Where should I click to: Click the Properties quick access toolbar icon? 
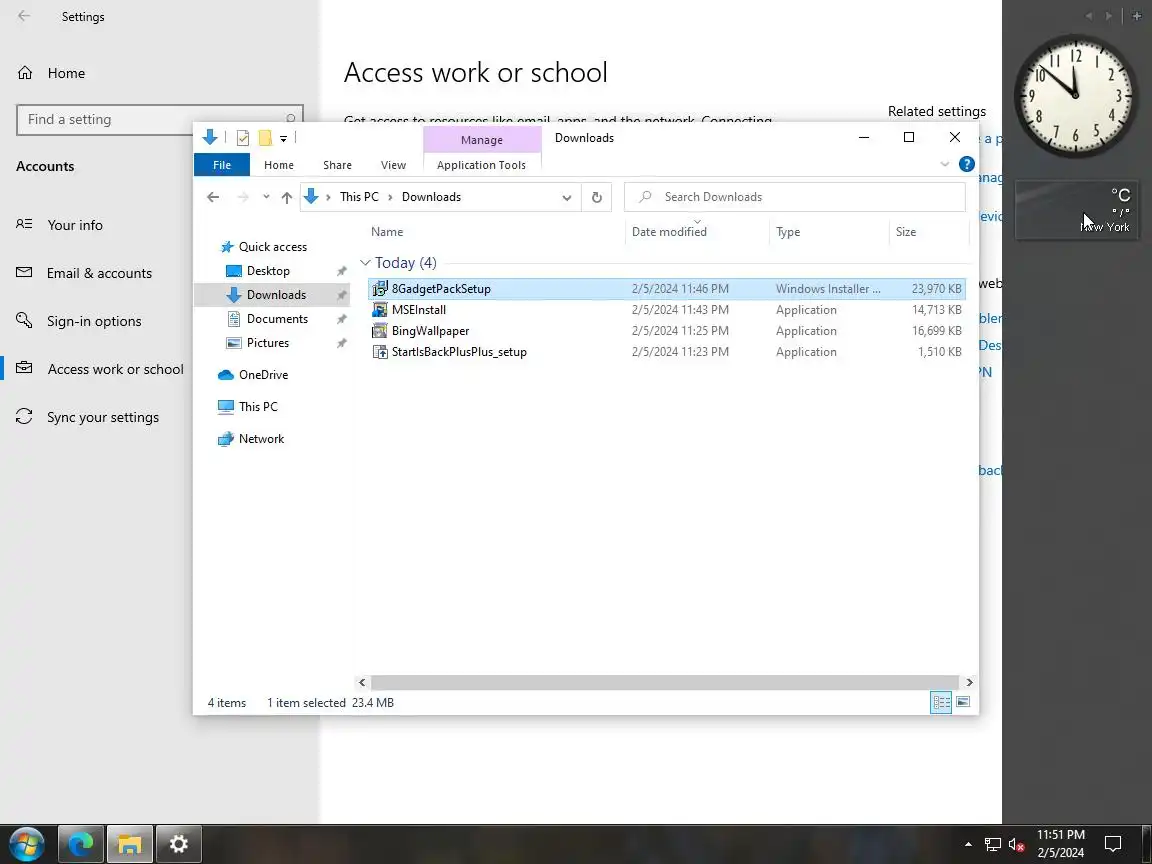tap(243, 137)
